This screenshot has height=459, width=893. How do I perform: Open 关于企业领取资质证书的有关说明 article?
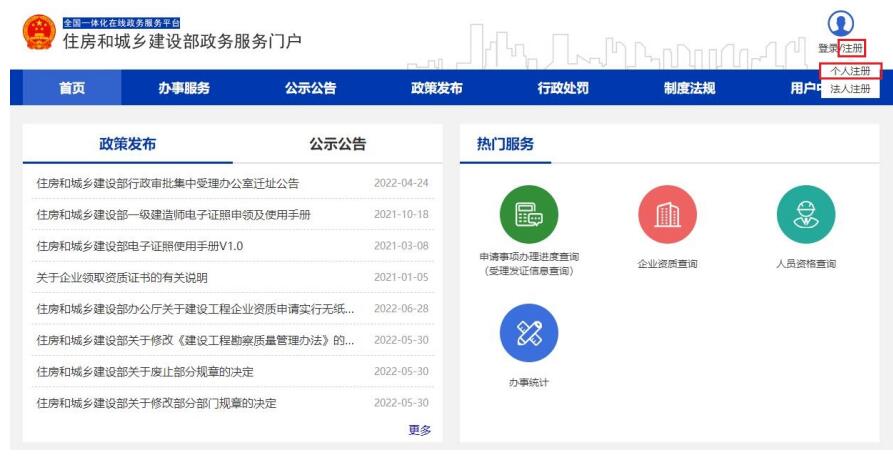coord(122,277)
